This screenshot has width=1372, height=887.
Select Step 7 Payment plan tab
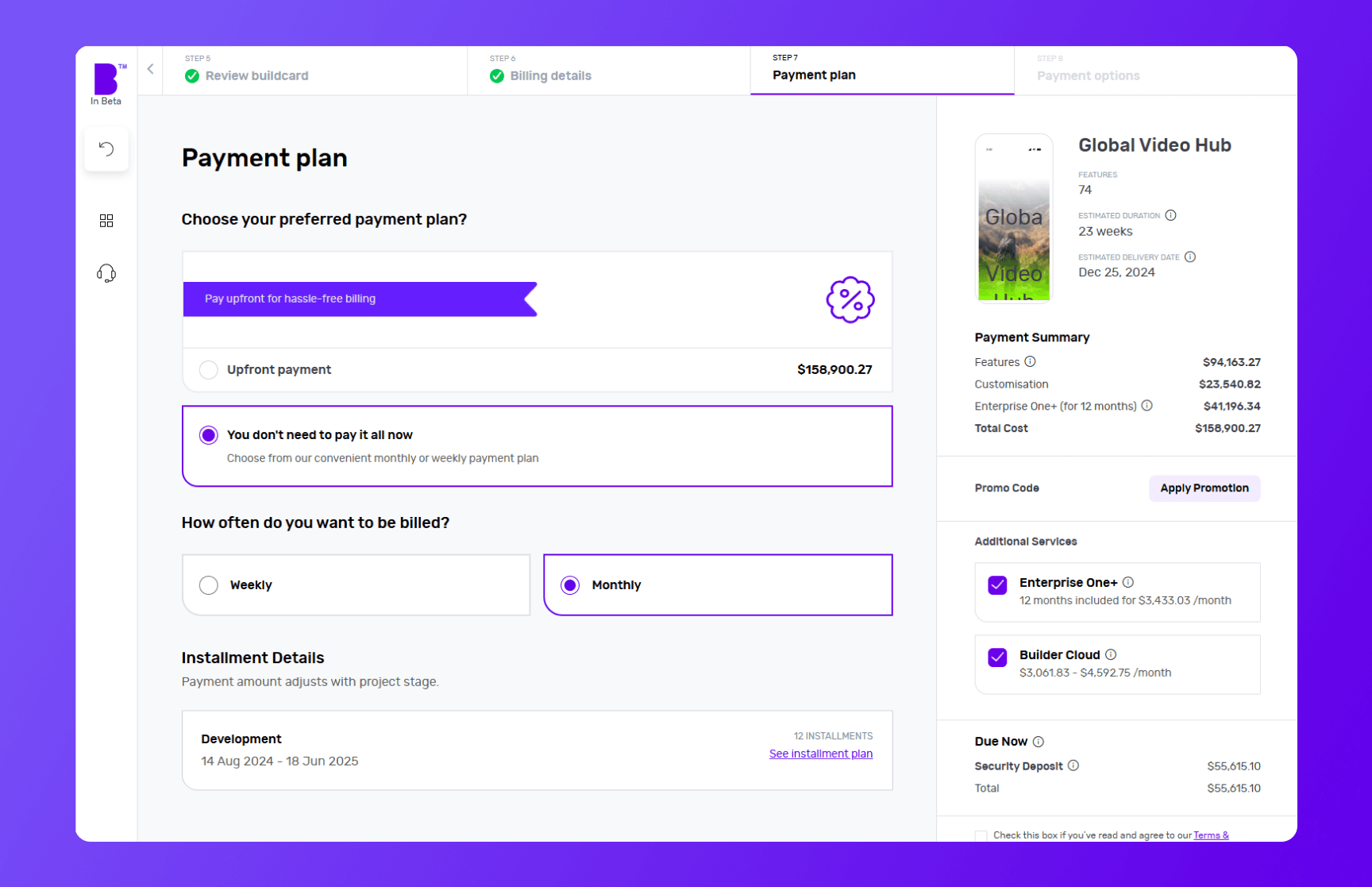pyautogui.click(x=882, y=71)
